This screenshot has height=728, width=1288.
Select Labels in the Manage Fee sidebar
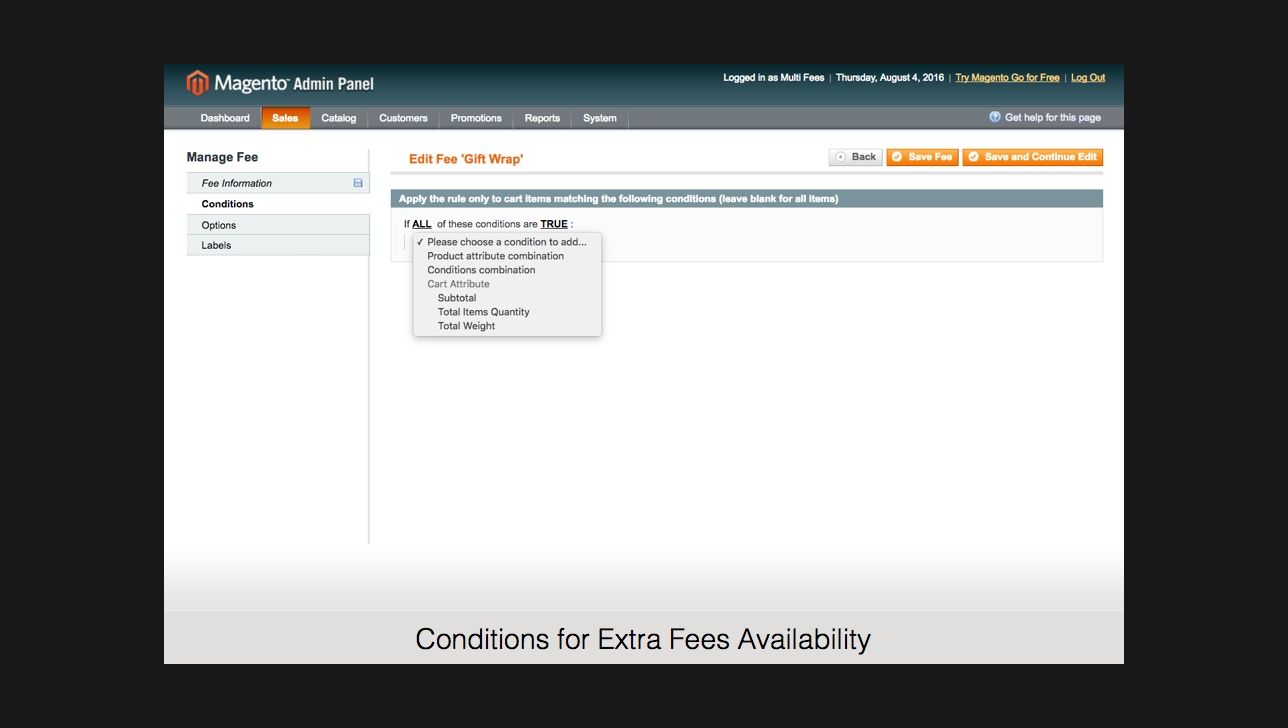(x=215, y=245)
